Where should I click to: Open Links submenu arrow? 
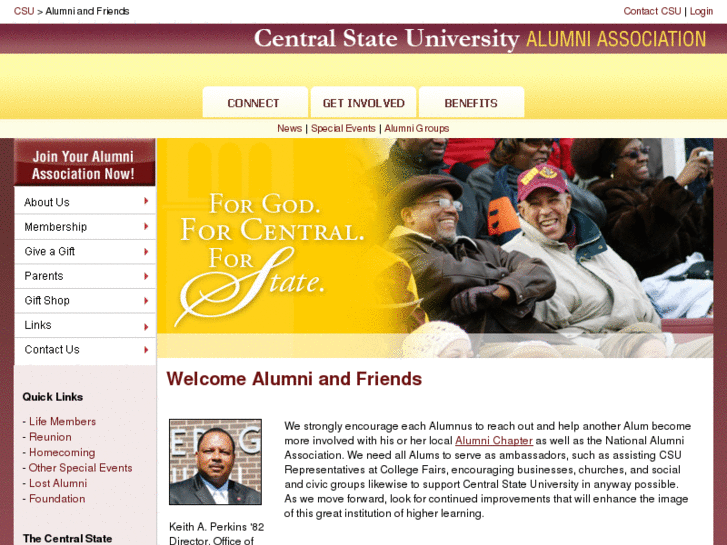146,327
